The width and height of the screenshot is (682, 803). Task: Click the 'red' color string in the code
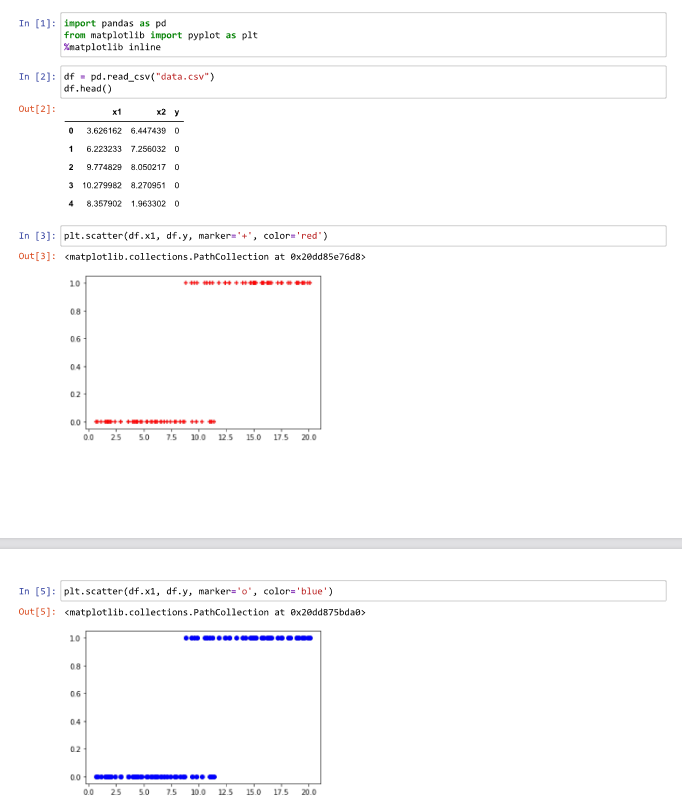tap(309, 236)
